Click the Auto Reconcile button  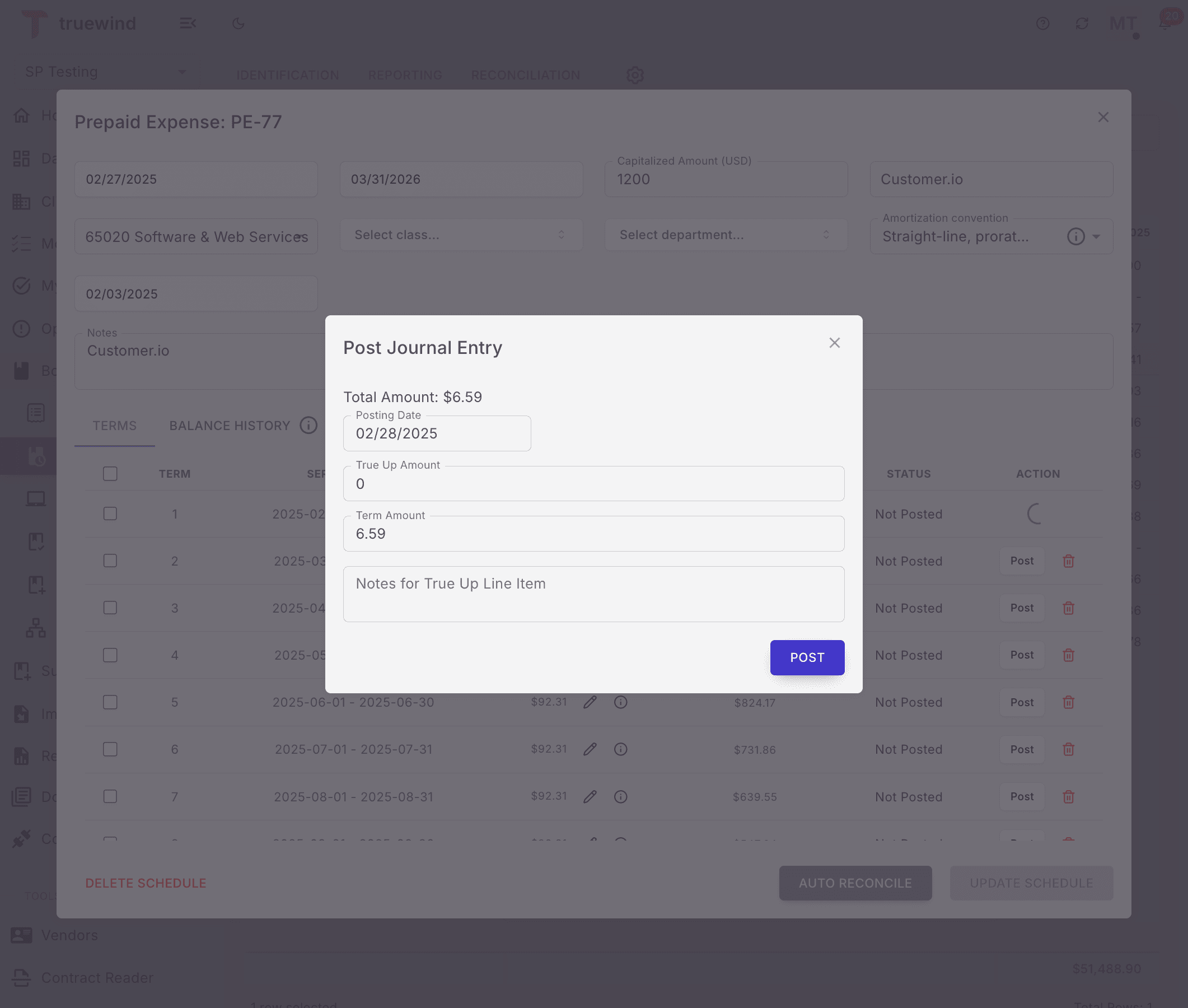[x=855, y=883]
